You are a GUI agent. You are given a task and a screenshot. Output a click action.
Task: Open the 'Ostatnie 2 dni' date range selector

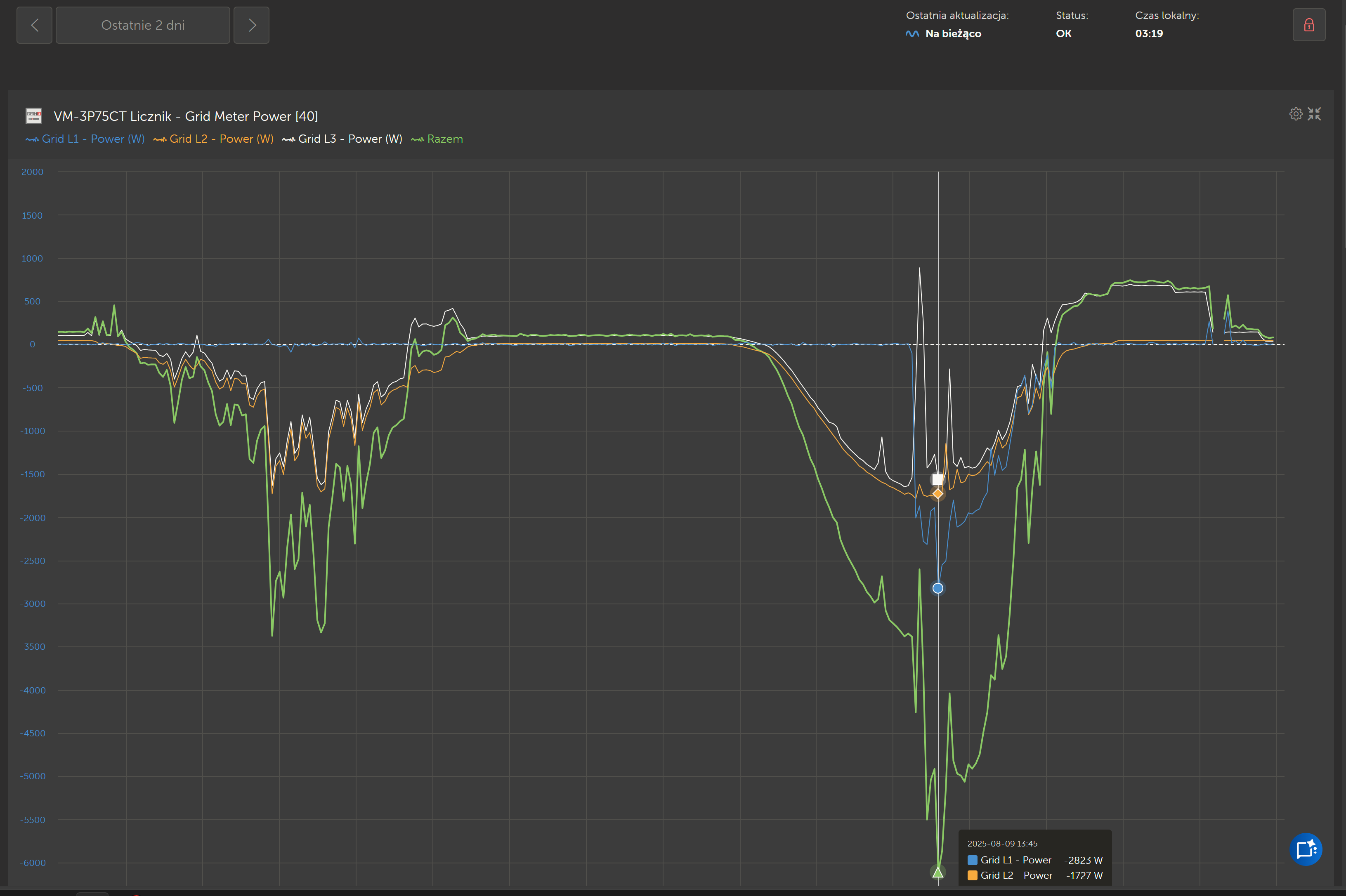pyautogui.click(x=143, y=25)
